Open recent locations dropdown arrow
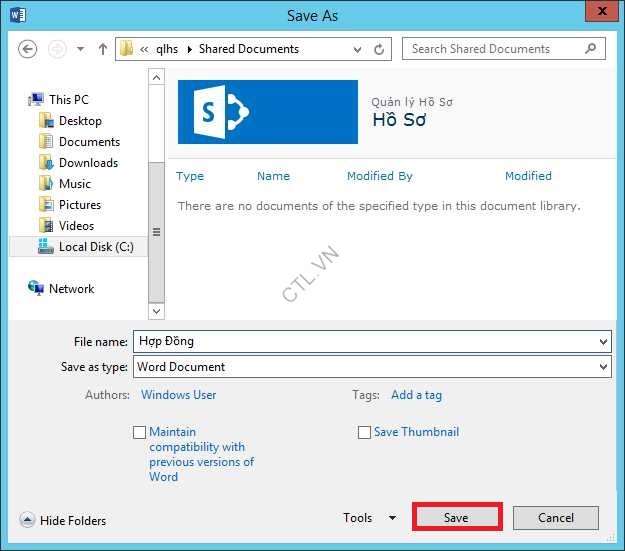Viewport: 625px width, 551px height. (81, 49)
